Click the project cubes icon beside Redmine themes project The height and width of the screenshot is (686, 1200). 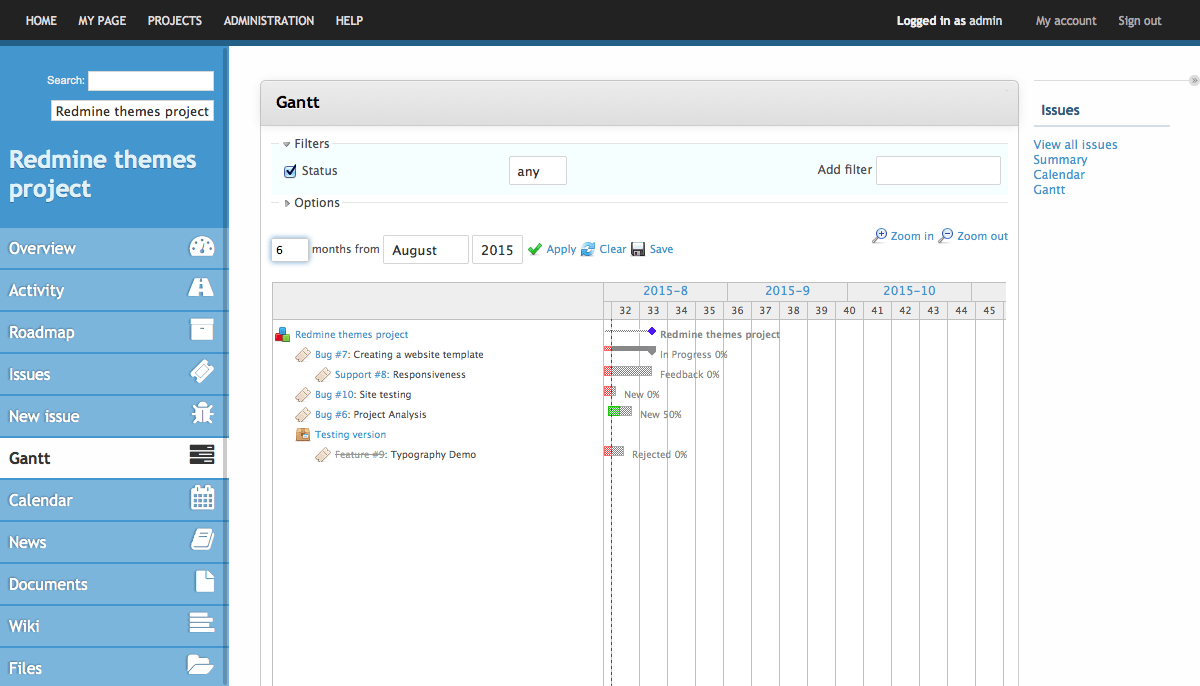tap(283, 334)
